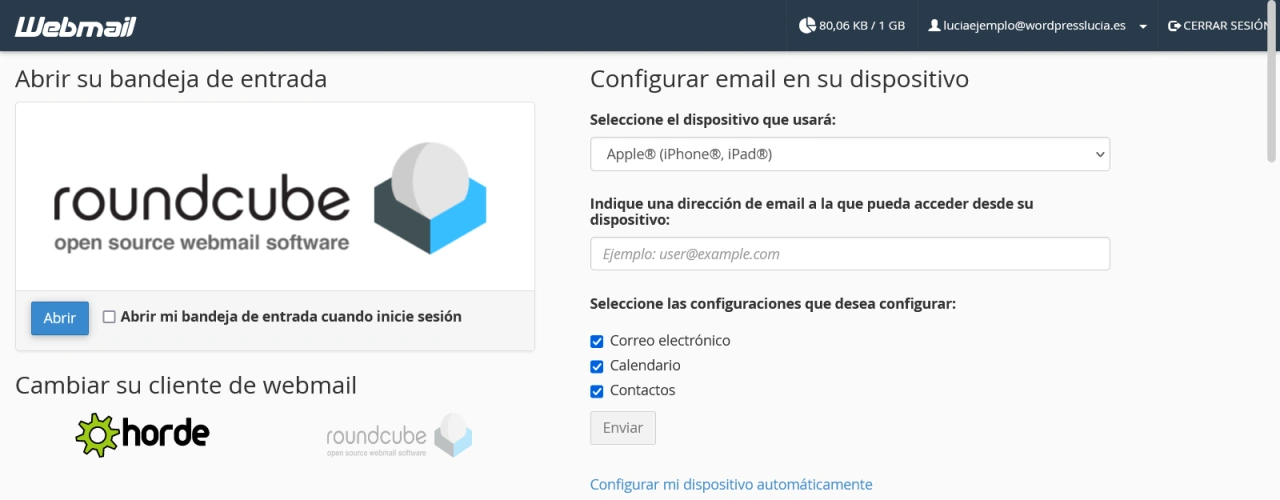Viewport: 1280px width, 500px height.
Task: Click the 80,06 KB / 1 GB usage text
Action: pos(862,26)
